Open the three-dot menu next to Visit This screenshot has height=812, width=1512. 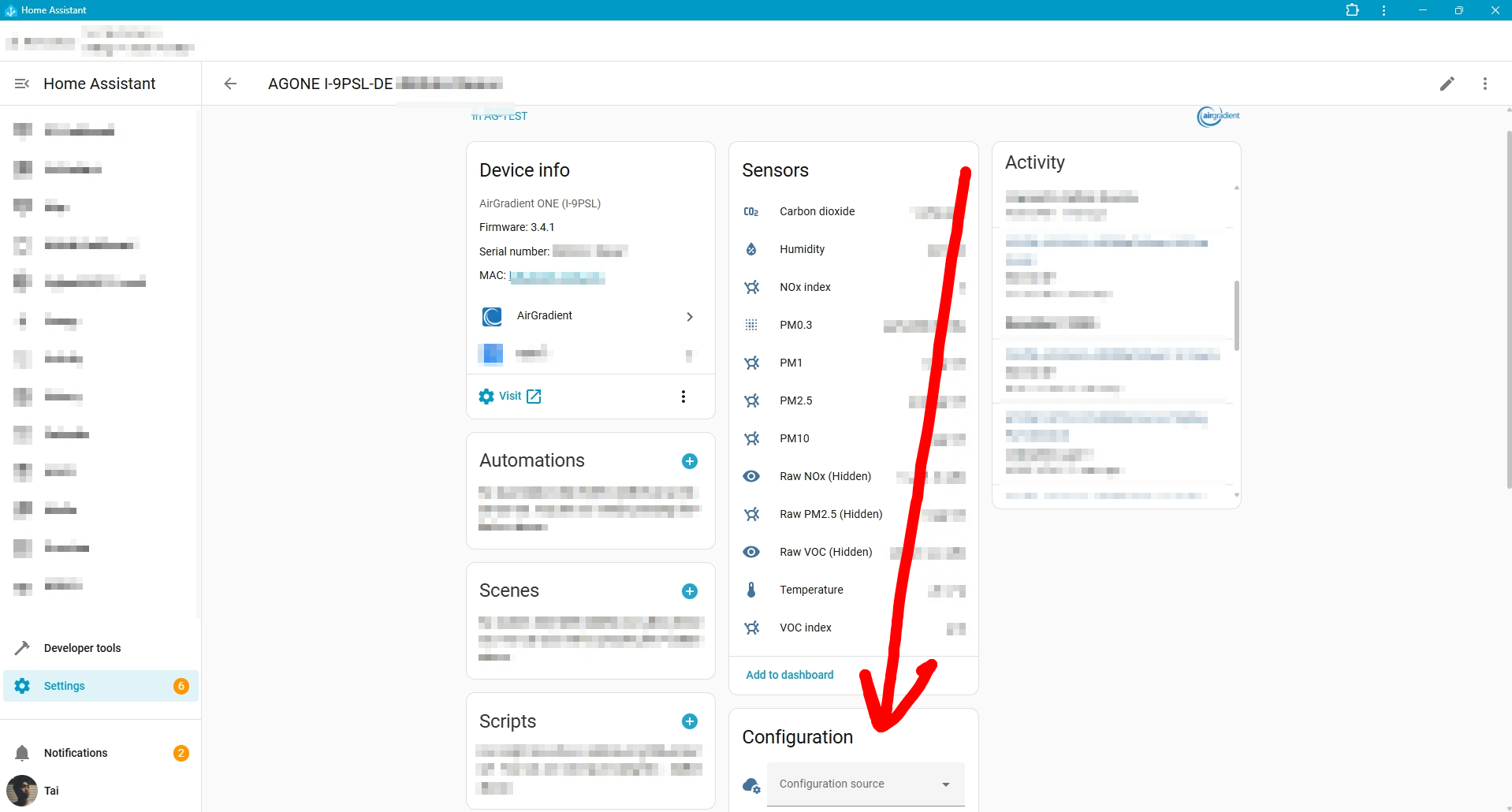683,397
